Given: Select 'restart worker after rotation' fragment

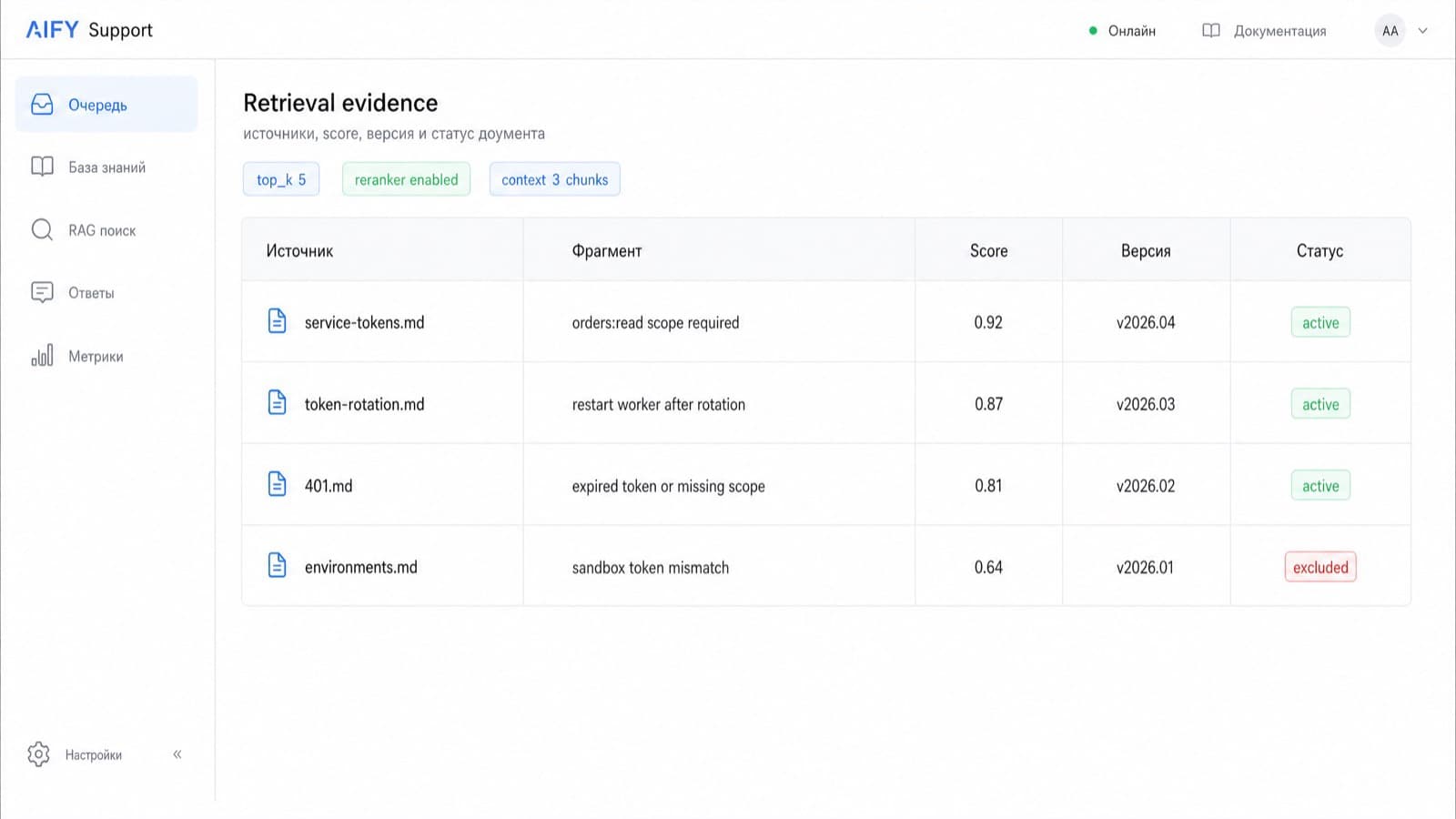Looking at the screenshot, I should point(658,404).
